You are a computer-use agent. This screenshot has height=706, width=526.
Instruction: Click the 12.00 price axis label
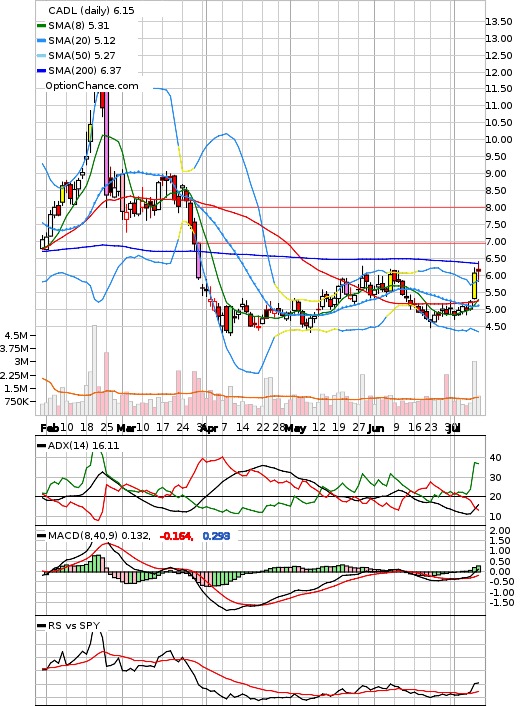pyautogui.click(x=499, y=72)
